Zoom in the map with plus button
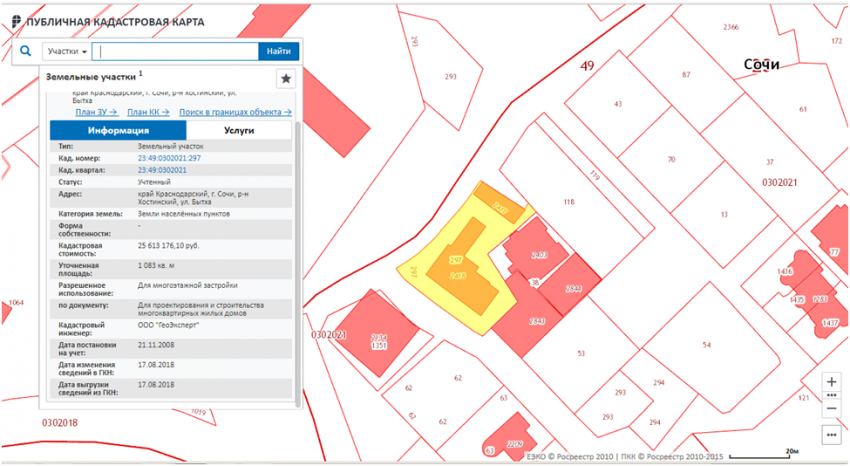The width and height of the screenshot is (850, 466). click(x=832, y=382)
